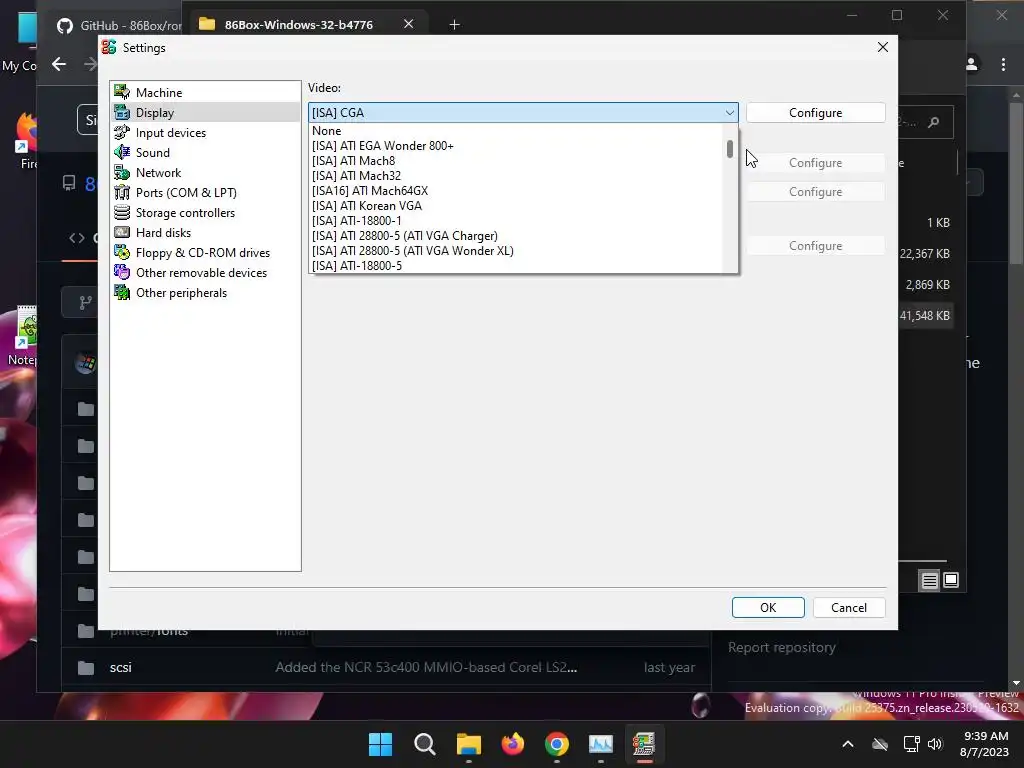Viewport: 1024px width, 768px height.
Task: Launch Firefox from the taskbar
Action: coord(513,744)
